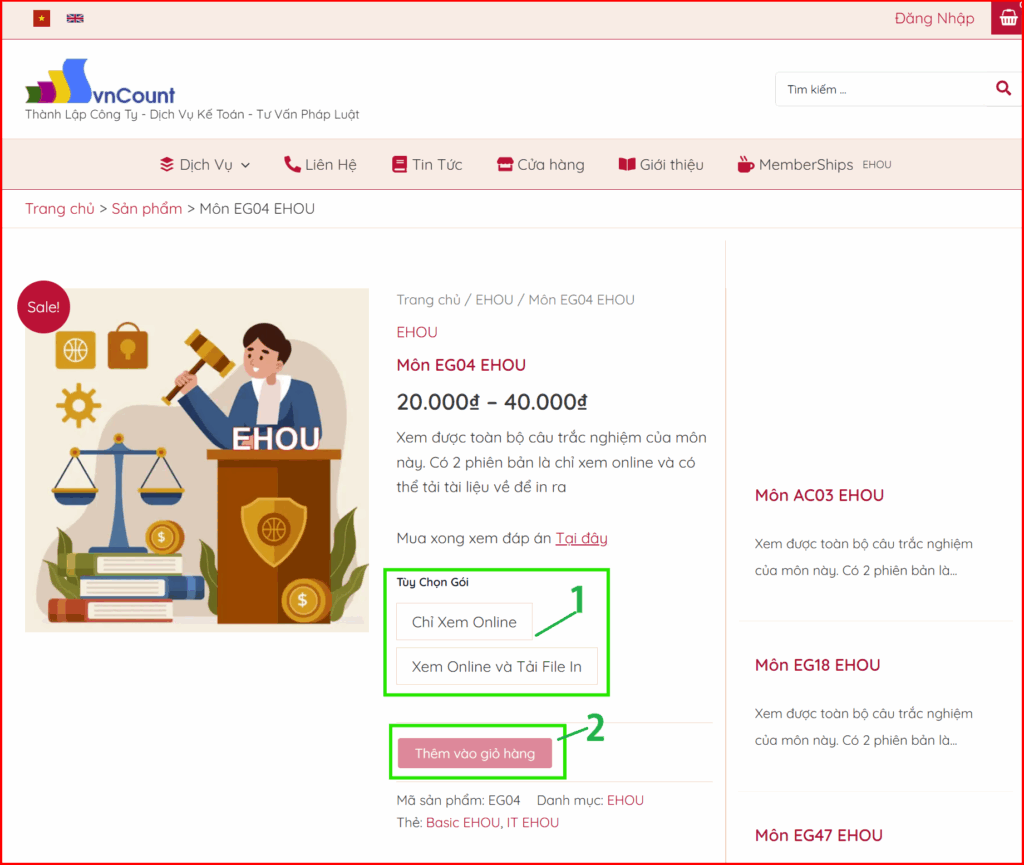Click Trang chủ in product breadcrumb path
This screenshot has width=1024, height=865.
pyautogui.click(x=428, y=300)
